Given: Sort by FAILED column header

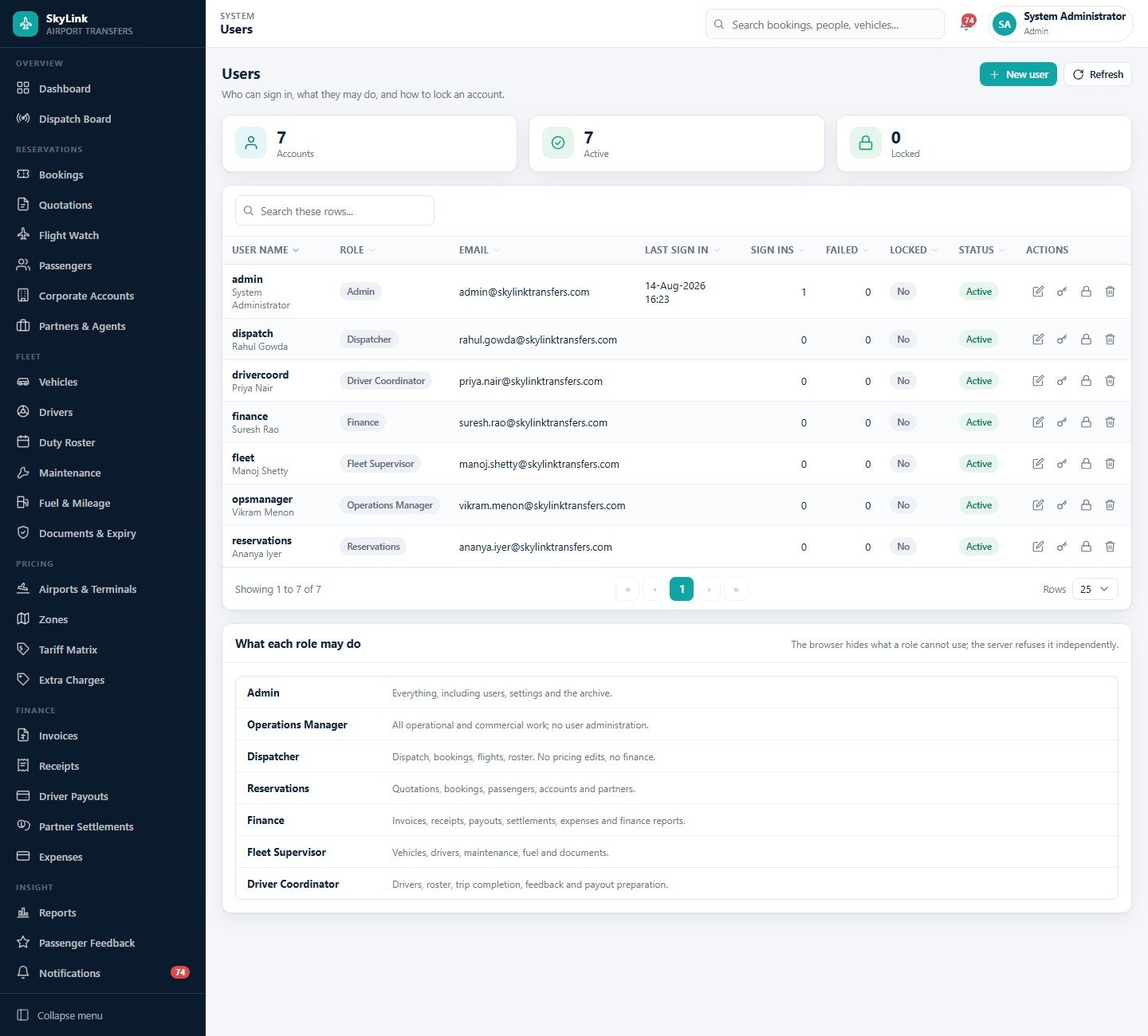Looking at the screenshot, I should point(847,250).
